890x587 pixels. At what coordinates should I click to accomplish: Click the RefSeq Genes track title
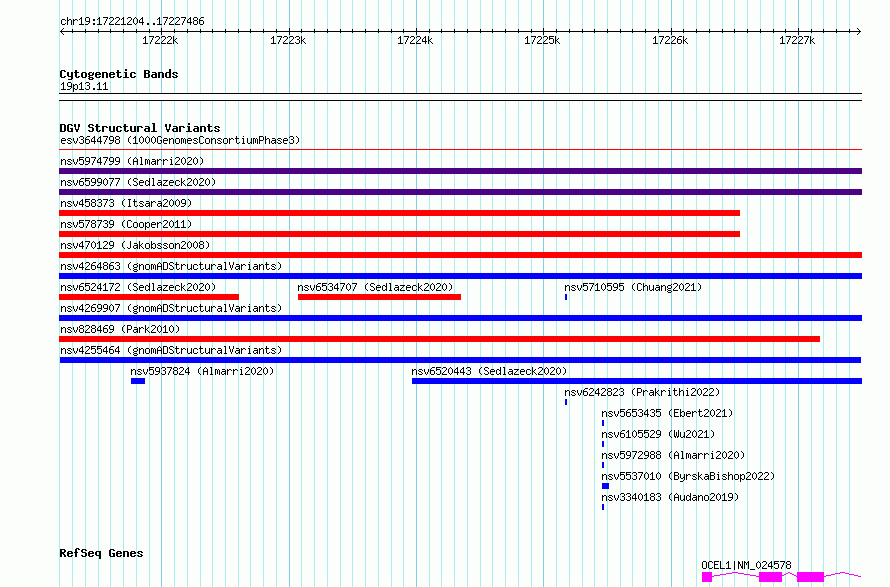click(x=101, y=553)
